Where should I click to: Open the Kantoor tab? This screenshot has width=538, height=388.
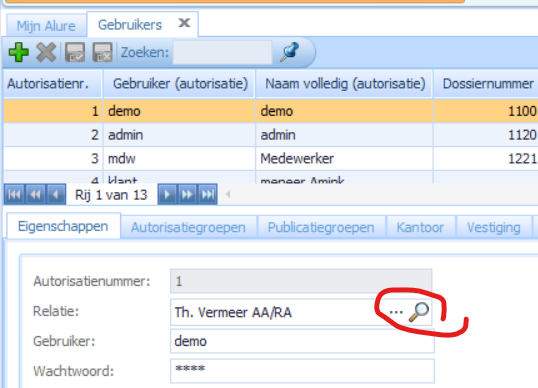click(x=420, y=227)
